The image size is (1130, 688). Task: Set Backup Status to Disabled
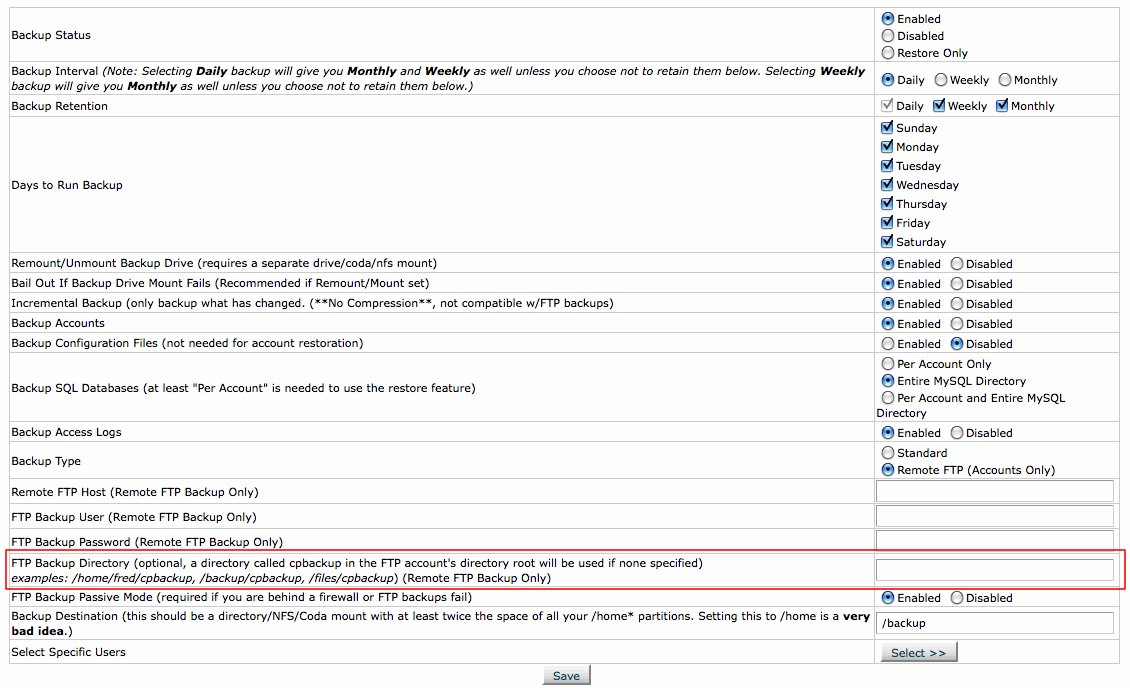[888, 36]
